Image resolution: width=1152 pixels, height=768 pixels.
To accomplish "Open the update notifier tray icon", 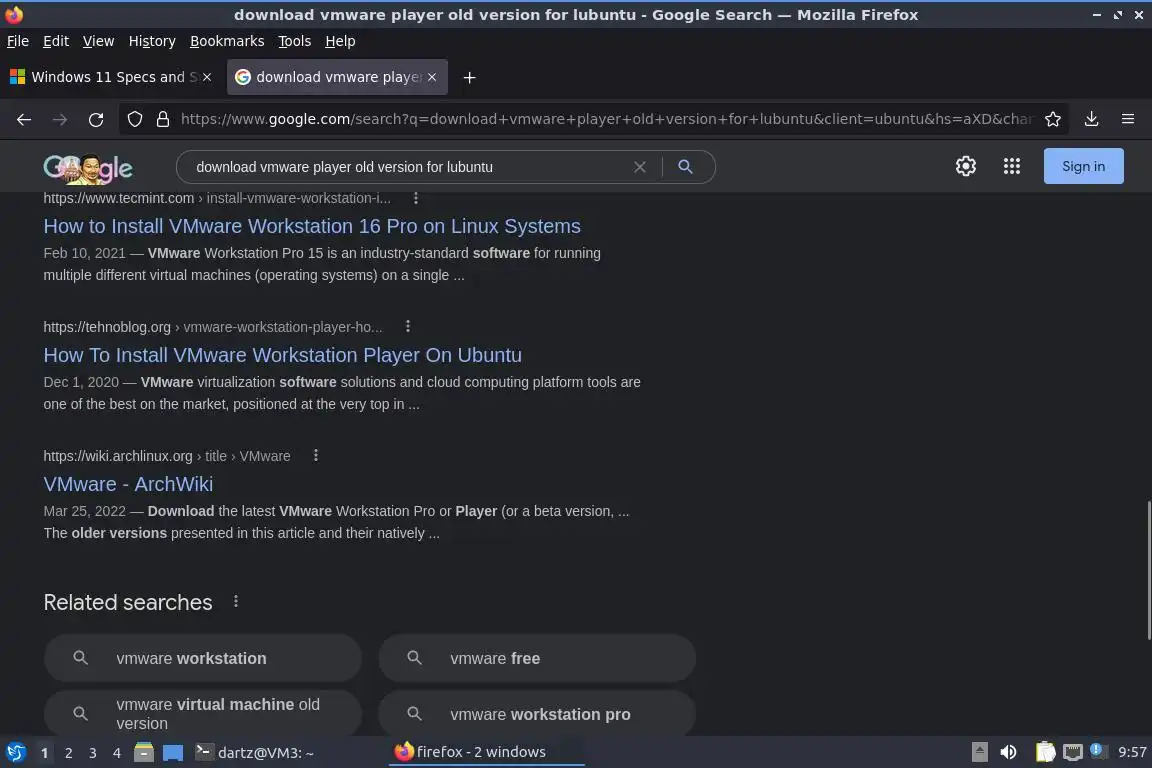I will 1096,750.
